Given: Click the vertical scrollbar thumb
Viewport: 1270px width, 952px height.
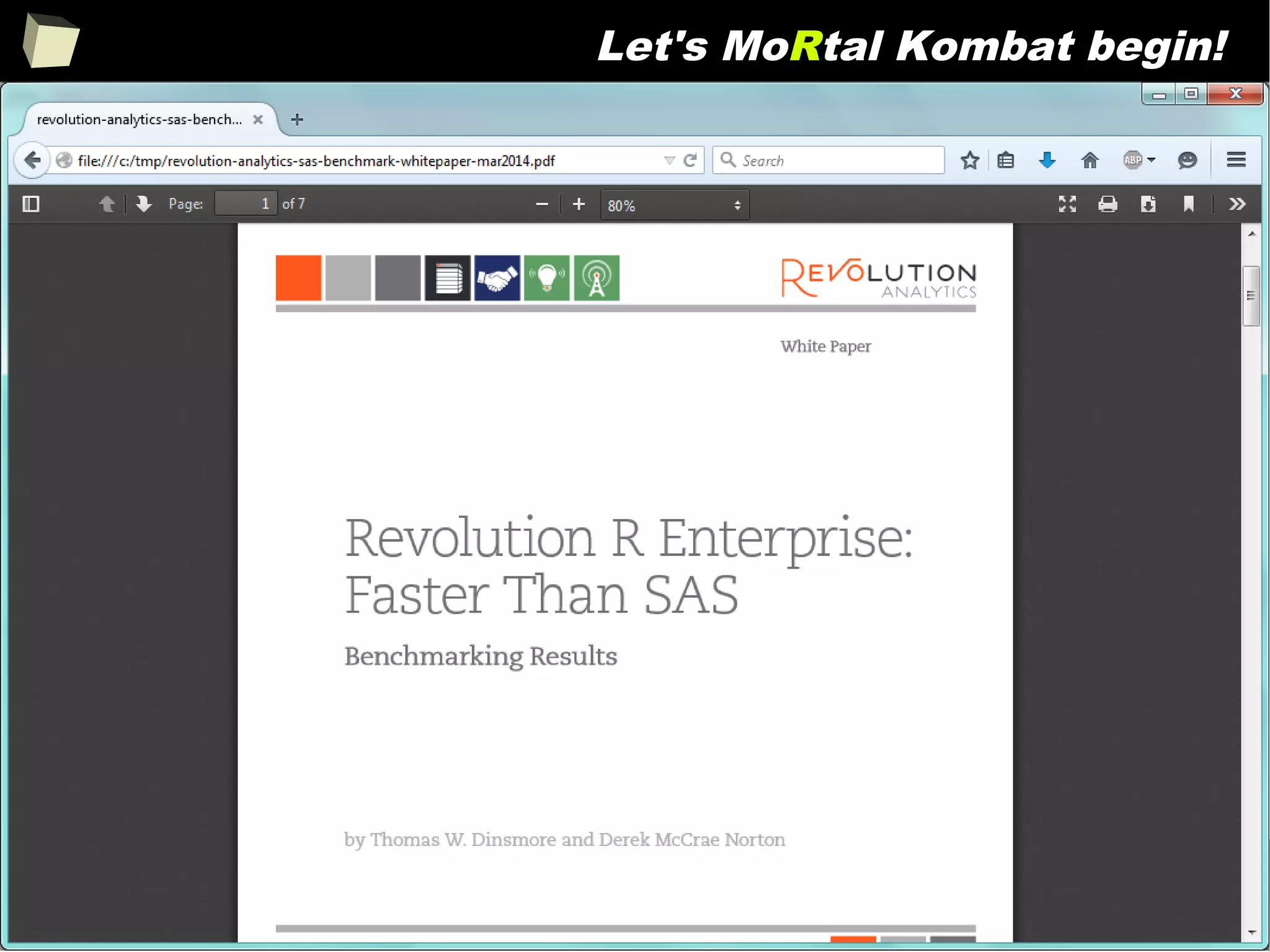Looking at the screenshot, I should 1251,296.
